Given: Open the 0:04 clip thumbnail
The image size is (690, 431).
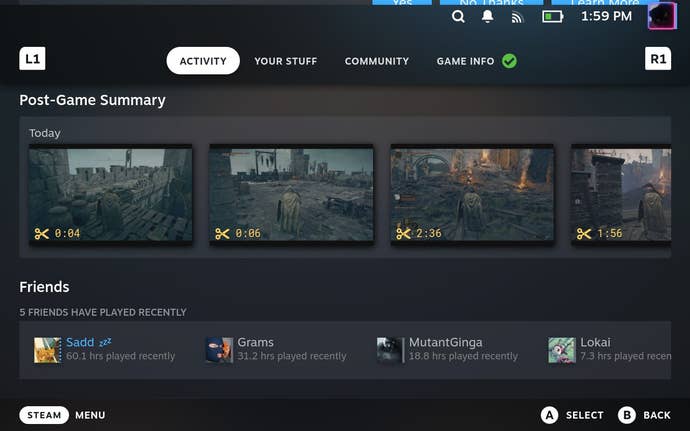Looking at the screenshot, I should (110, 195).
